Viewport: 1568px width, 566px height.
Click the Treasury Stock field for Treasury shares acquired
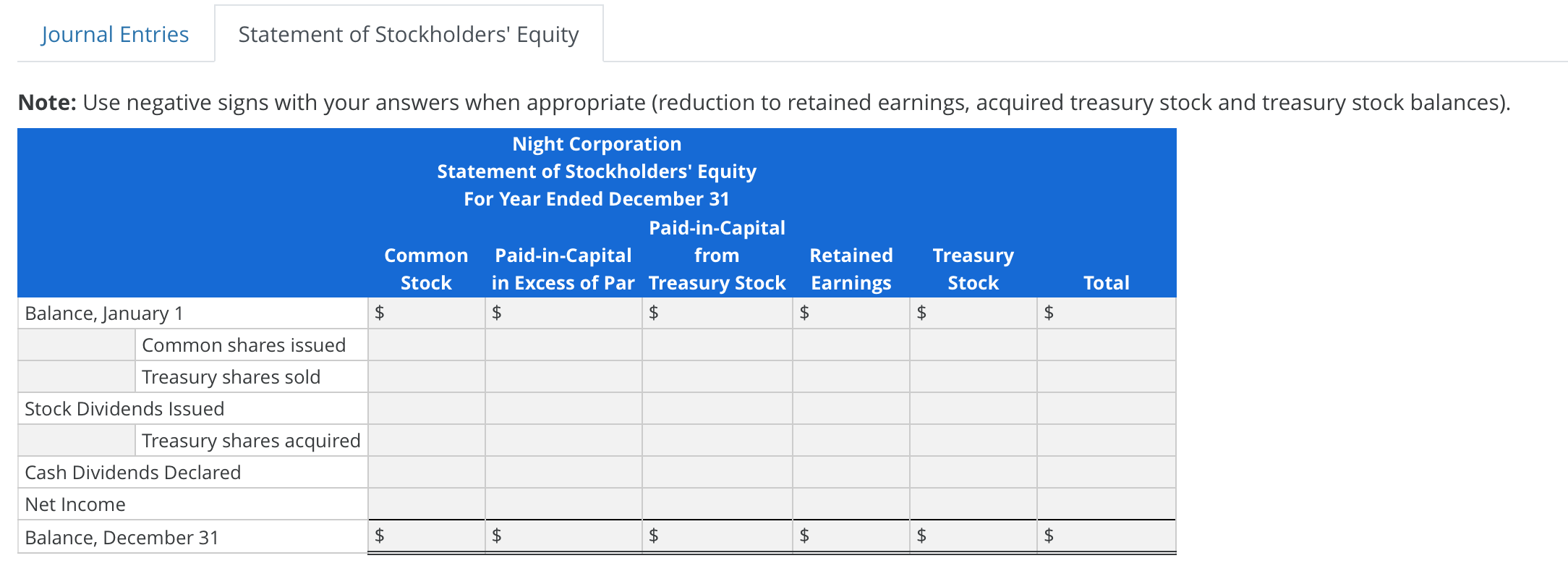[973, 440]
